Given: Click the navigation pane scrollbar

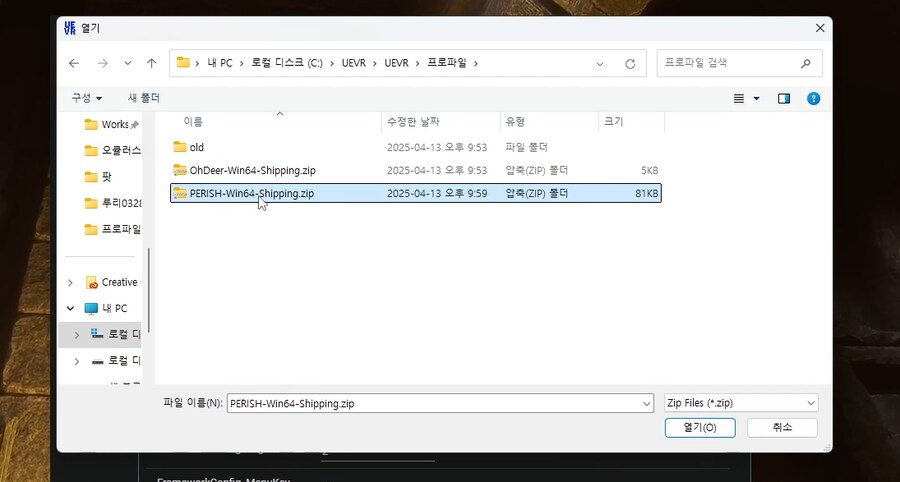Looking at the screenshot, I should (149, 290).
